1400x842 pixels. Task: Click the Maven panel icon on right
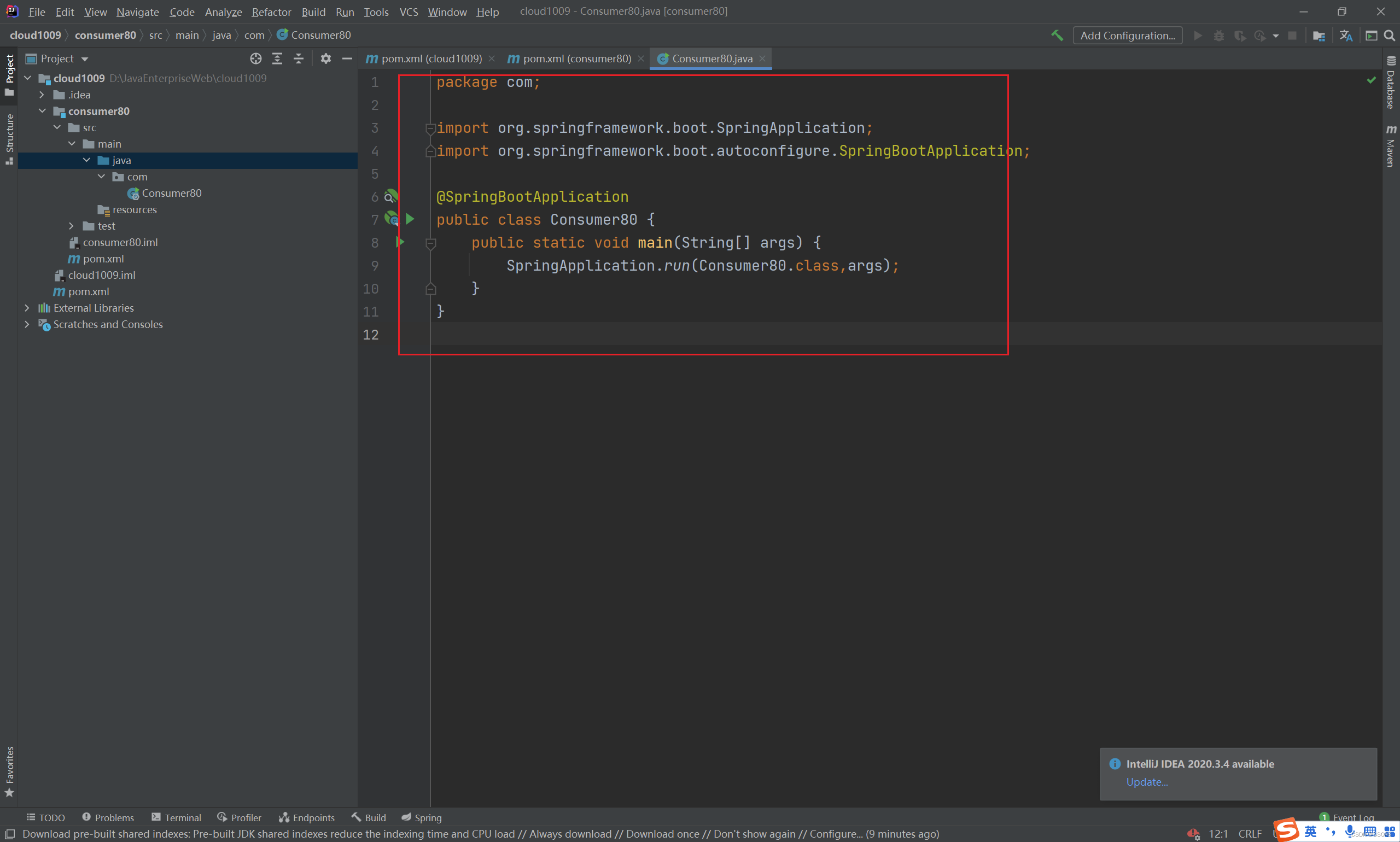[1390, 145]
